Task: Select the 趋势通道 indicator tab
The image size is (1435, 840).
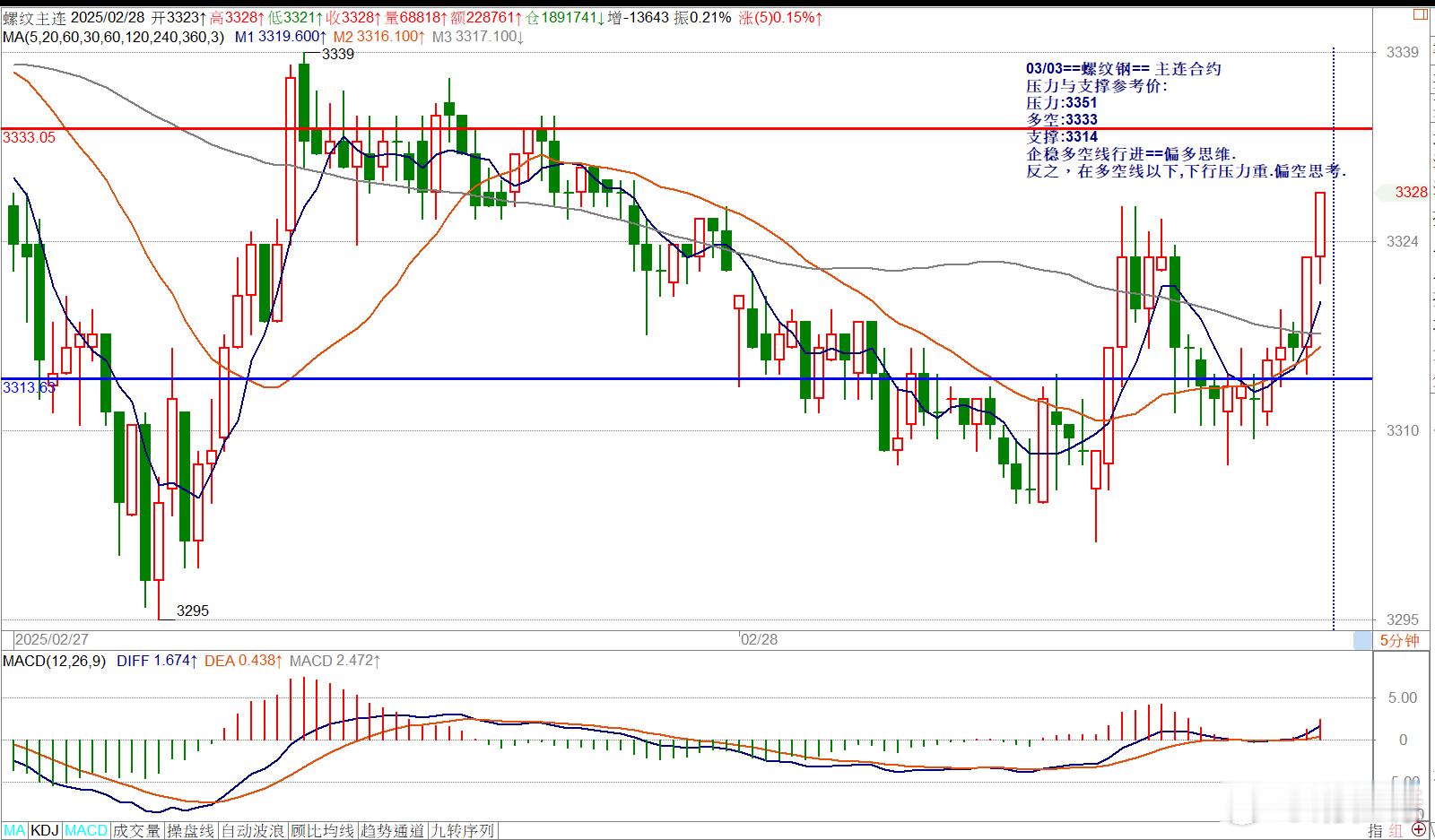Action: (x=393, y=831)
